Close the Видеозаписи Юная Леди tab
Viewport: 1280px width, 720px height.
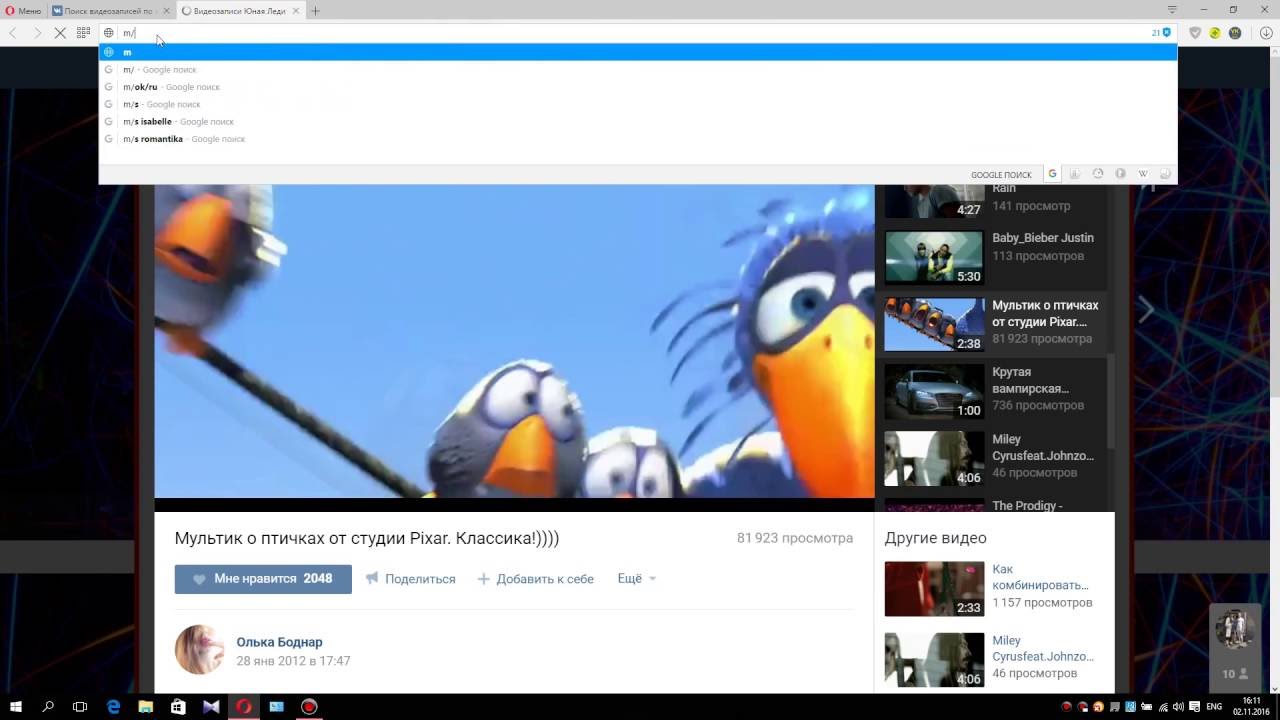tap(296, 11)
